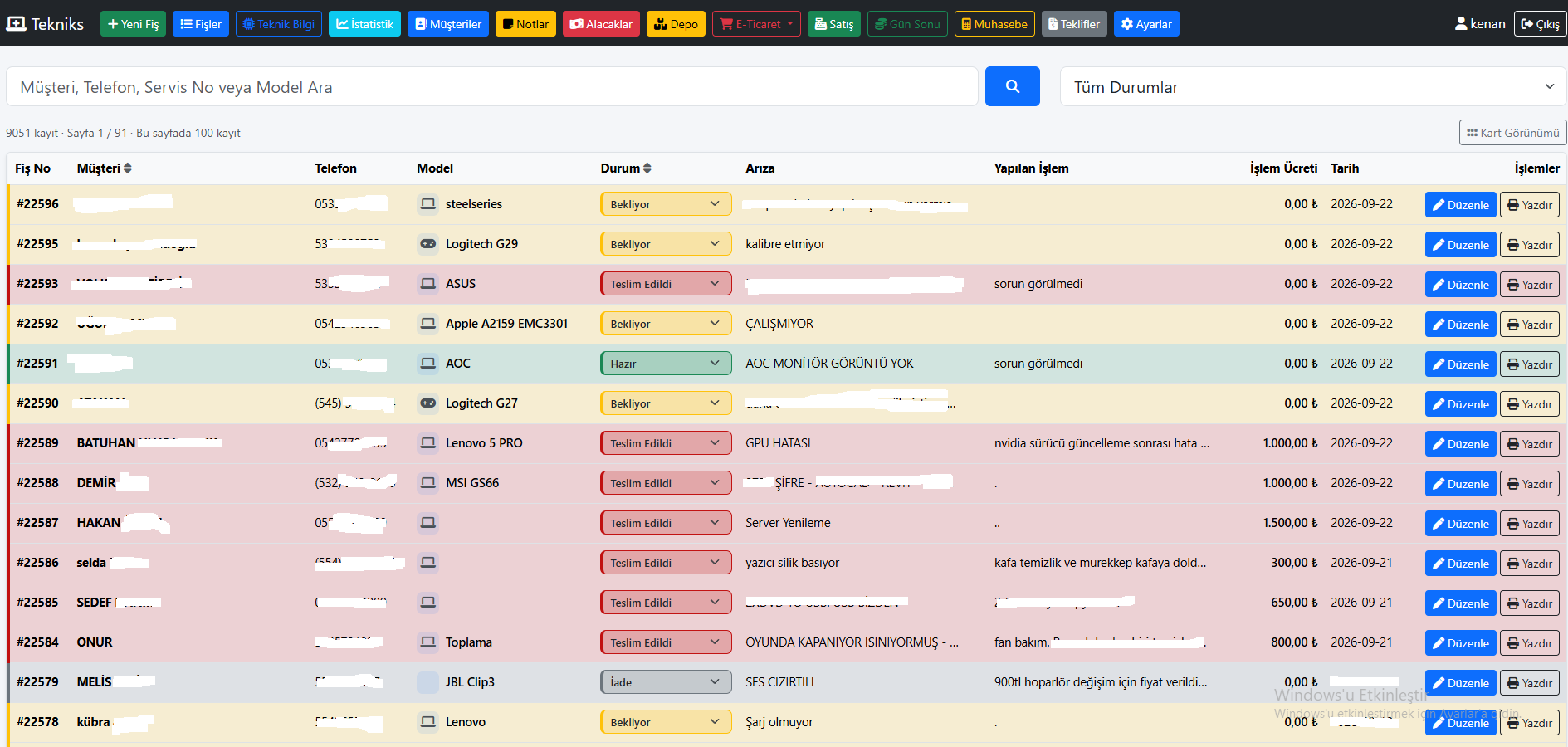The image size is (1568, 747).
Task: Click Düzenle for fiş #22595
Action: tap(1460, 245)
